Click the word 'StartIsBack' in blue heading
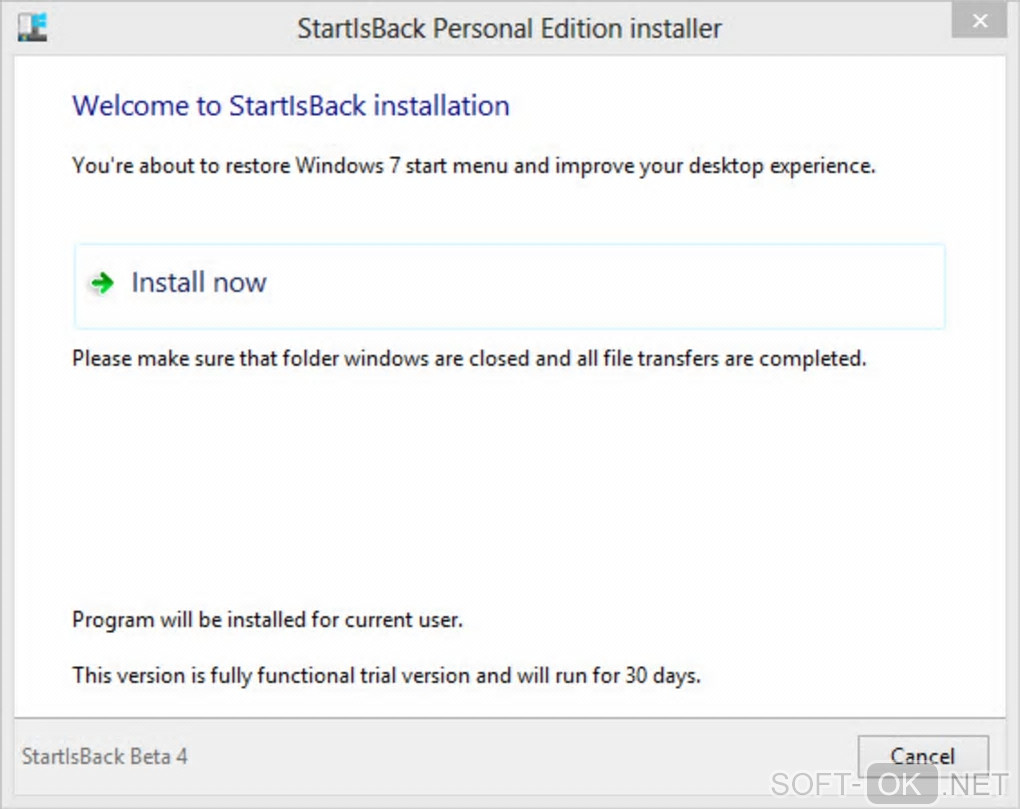The width and height of the screenshot is (1020, 809). [297, 106]
